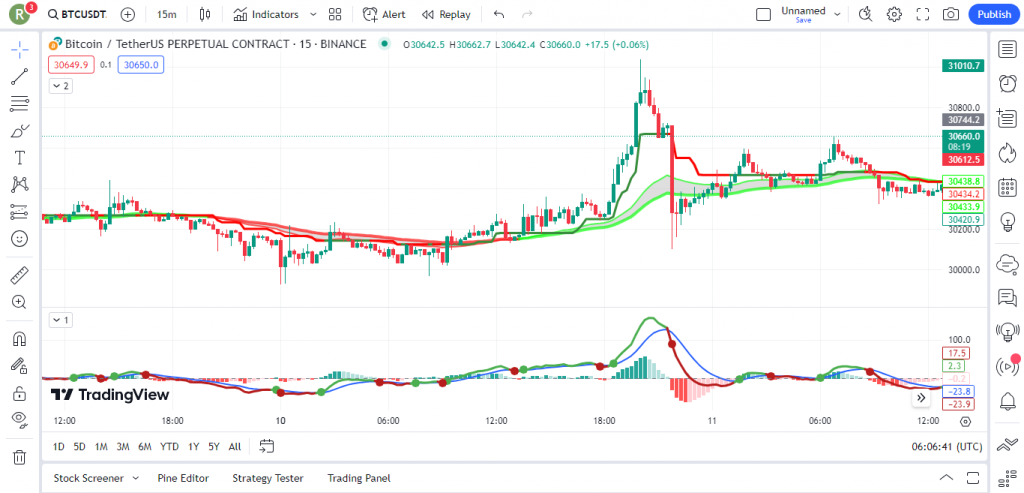Expand the favorite indicators dropdown arrow
1024x493 pixels.
[x=313, y=14]
